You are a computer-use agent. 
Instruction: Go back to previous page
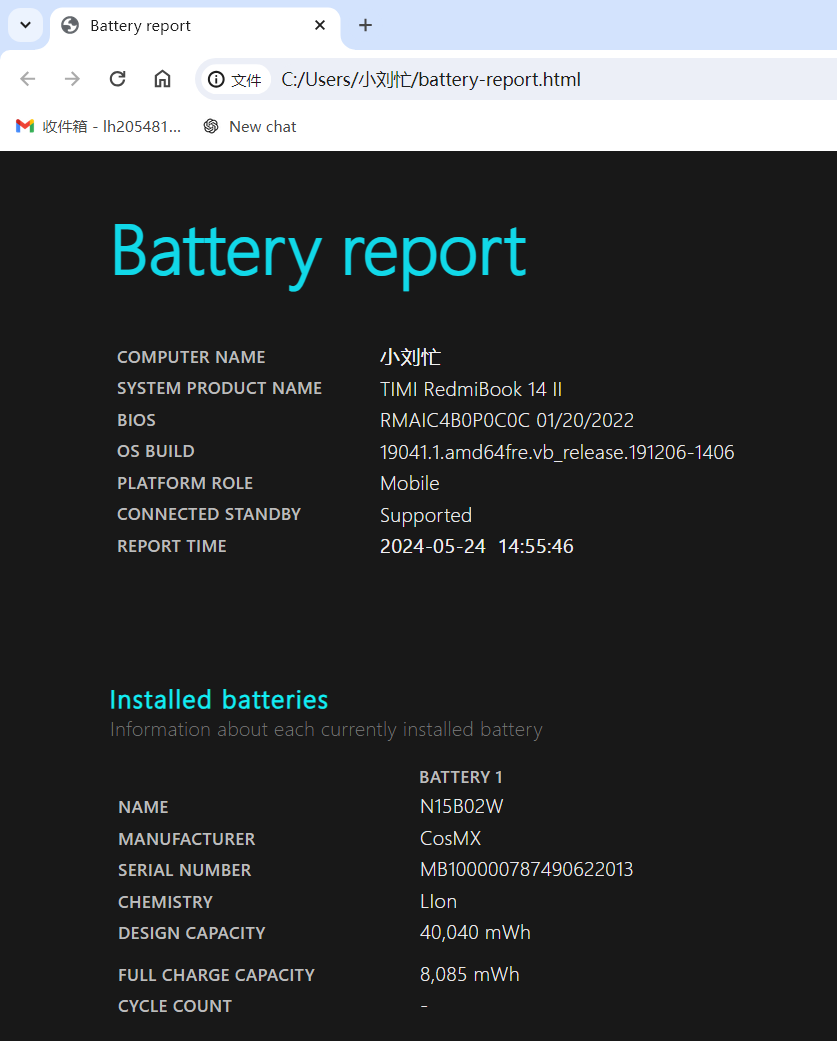pos(28,79)
